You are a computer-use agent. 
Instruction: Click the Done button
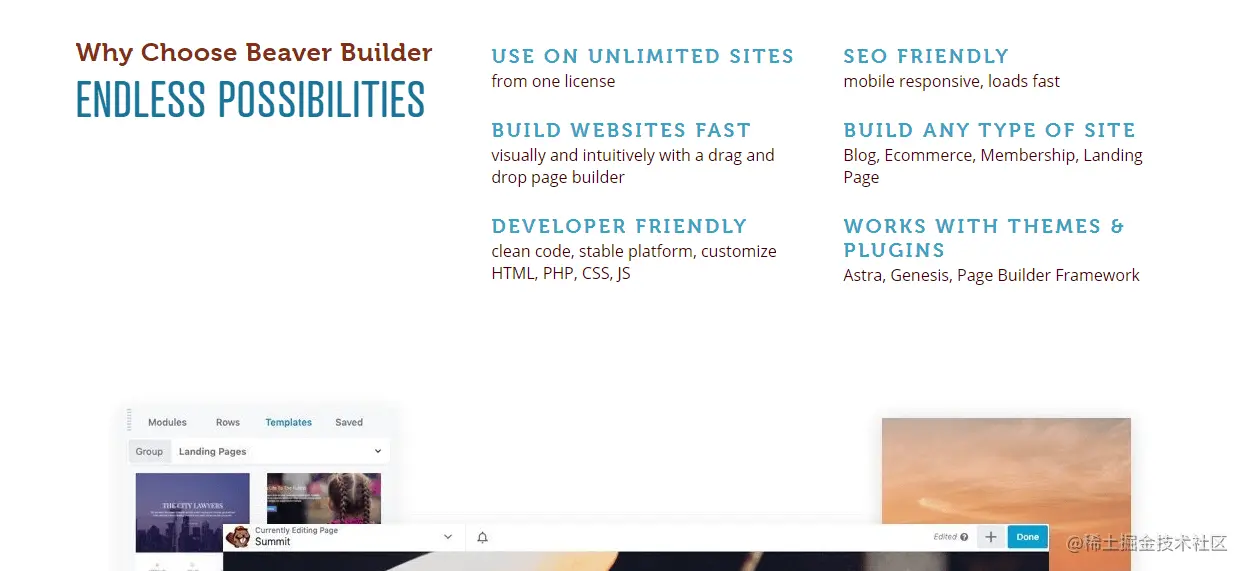tap(1028, 537)
